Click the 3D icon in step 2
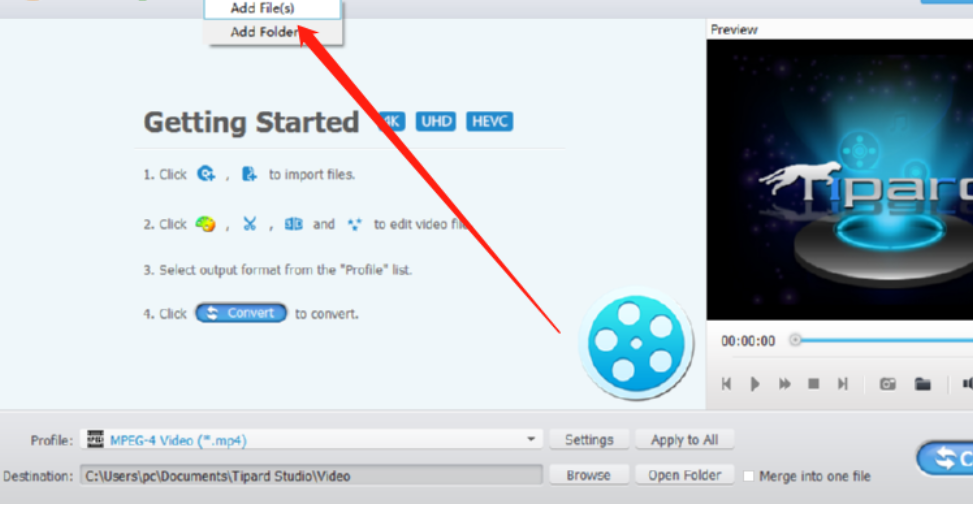This screenshot has width=973, height=508. tap(293, 223)
